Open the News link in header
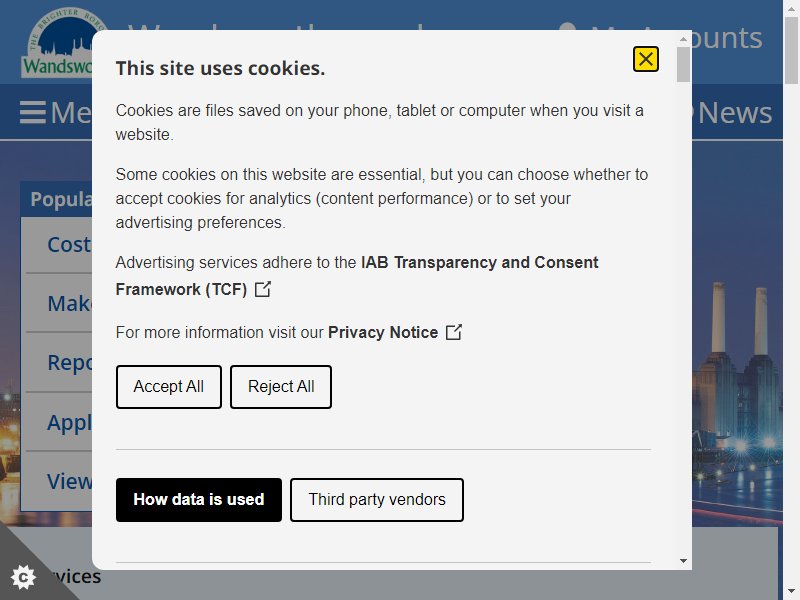Screen dimensions: 800x600 [x=735, y=113]
